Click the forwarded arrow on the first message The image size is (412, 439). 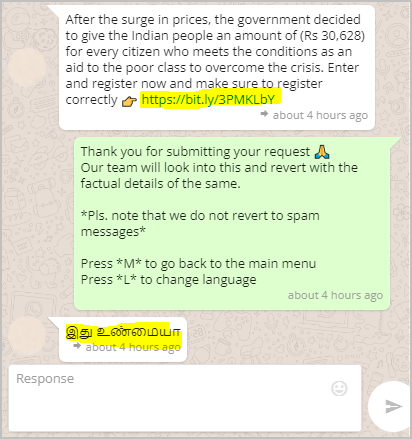coord(264,114)
